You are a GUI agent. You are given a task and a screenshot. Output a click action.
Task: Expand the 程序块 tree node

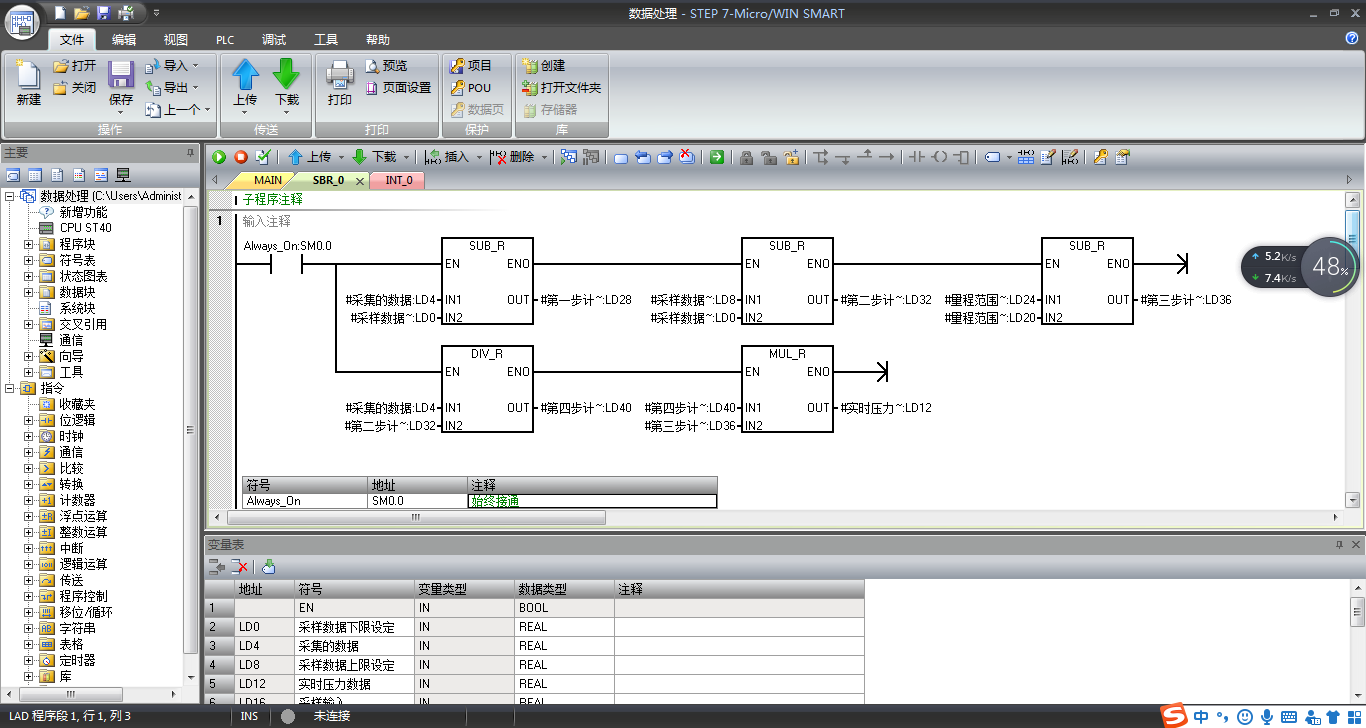(x=29, y=244)
